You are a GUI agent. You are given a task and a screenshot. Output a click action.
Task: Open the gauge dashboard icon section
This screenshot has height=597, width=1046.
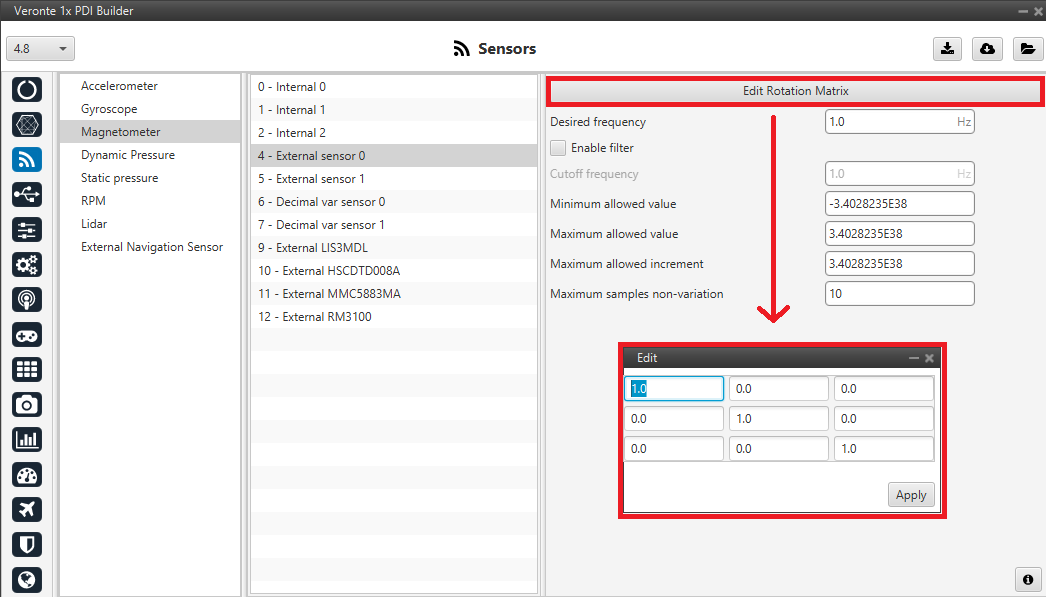click(x=27, y=475)
